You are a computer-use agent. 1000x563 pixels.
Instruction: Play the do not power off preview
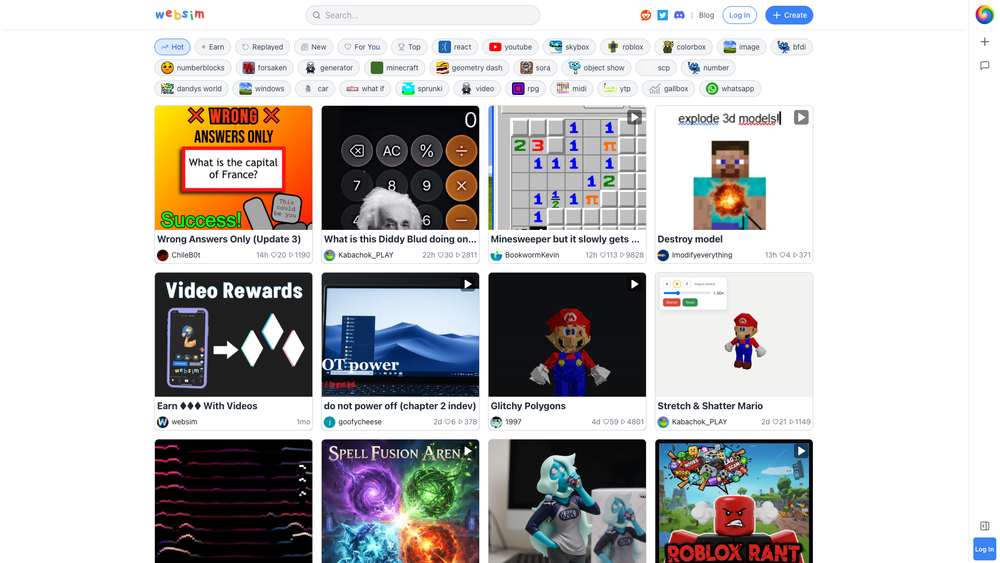click(467, 284)
